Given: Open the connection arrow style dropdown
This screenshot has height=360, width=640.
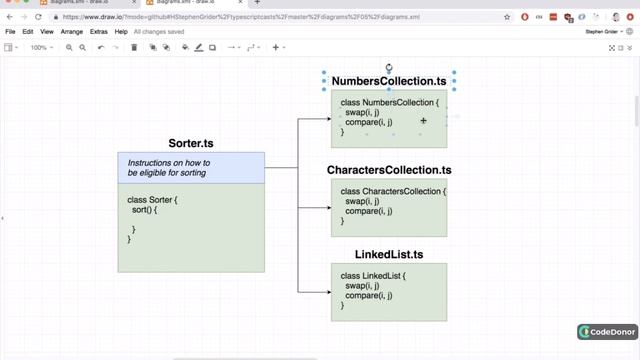Looking at the screenshot, I should pyautogui.click(x=234, y=48).
